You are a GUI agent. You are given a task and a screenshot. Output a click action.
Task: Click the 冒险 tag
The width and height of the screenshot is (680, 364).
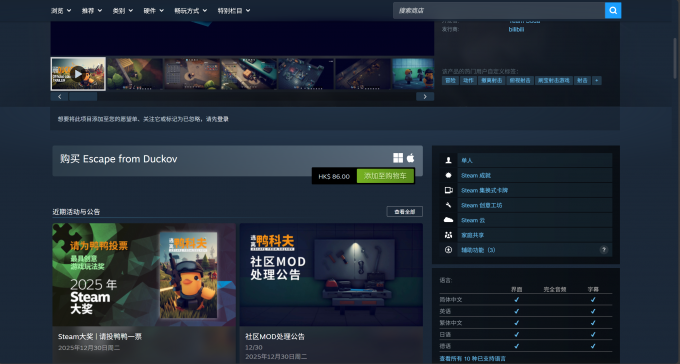click(450, 81)
